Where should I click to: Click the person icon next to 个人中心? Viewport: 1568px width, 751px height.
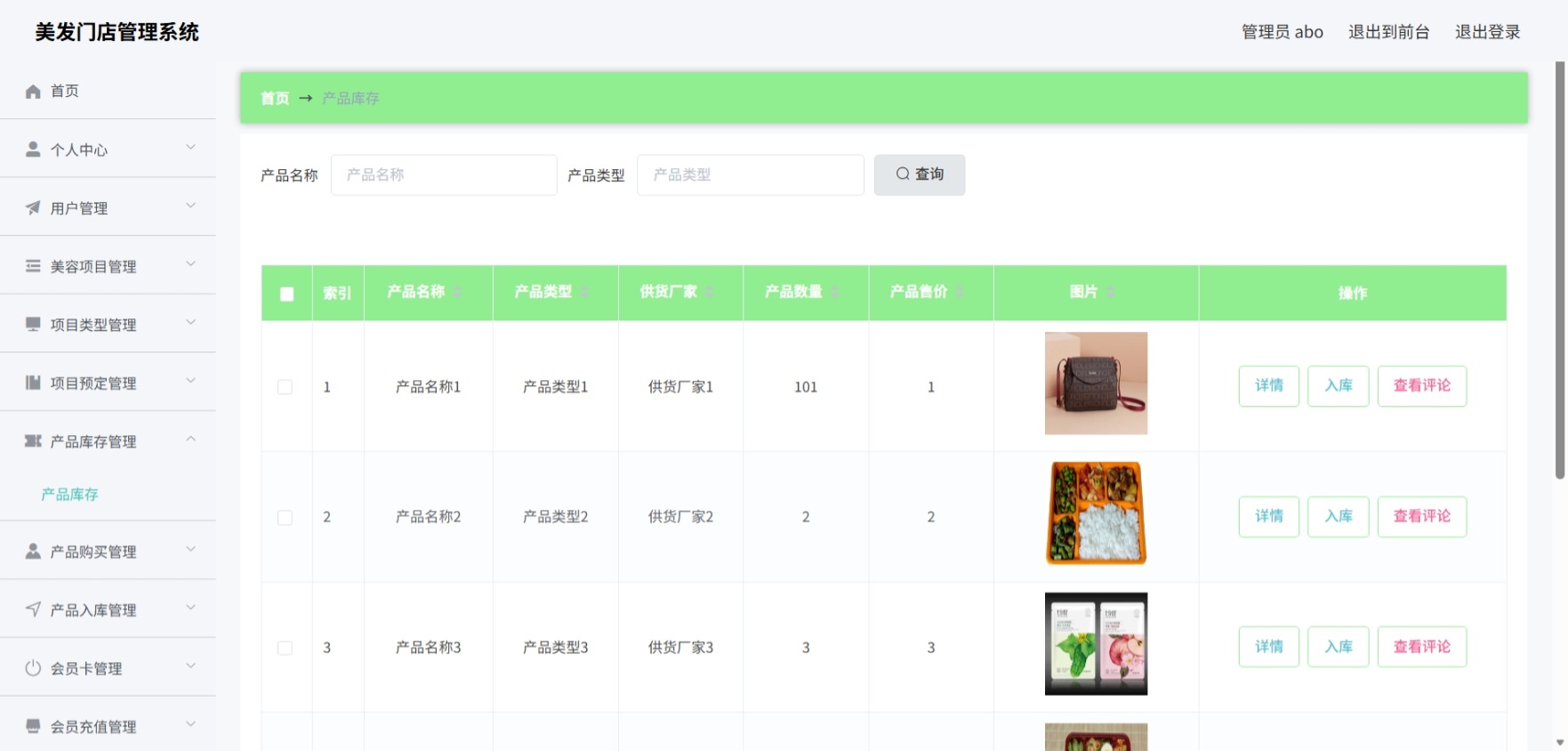(x=33, y=149)
